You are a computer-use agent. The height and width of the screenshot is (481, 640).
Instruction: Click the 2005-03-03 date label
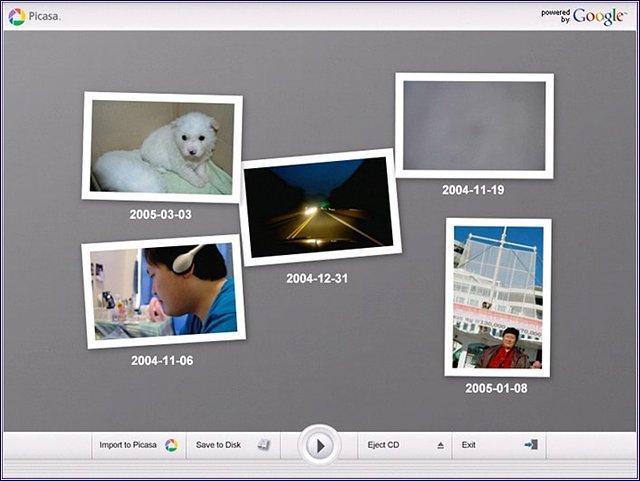160,214
